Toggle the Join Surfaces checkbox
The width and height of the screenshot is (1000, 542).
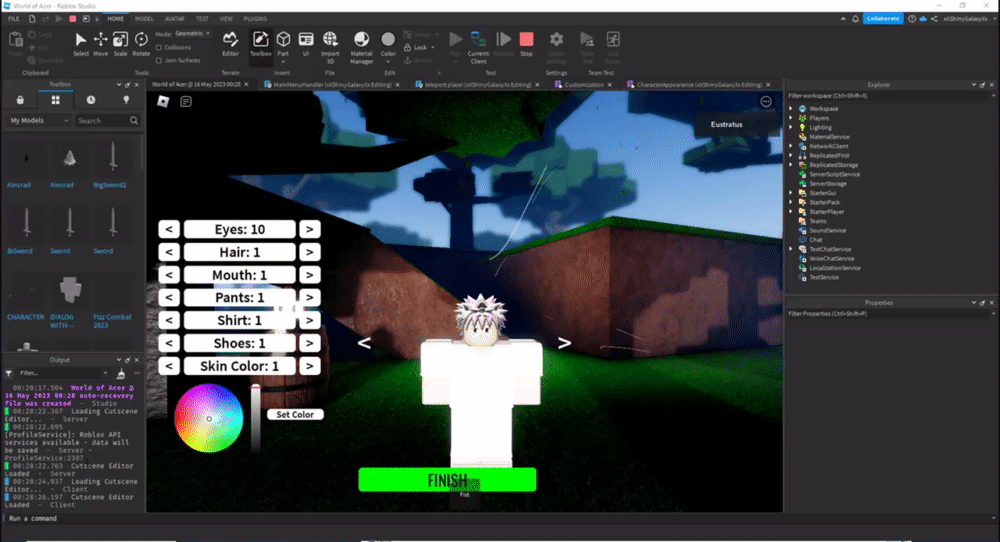159,61
